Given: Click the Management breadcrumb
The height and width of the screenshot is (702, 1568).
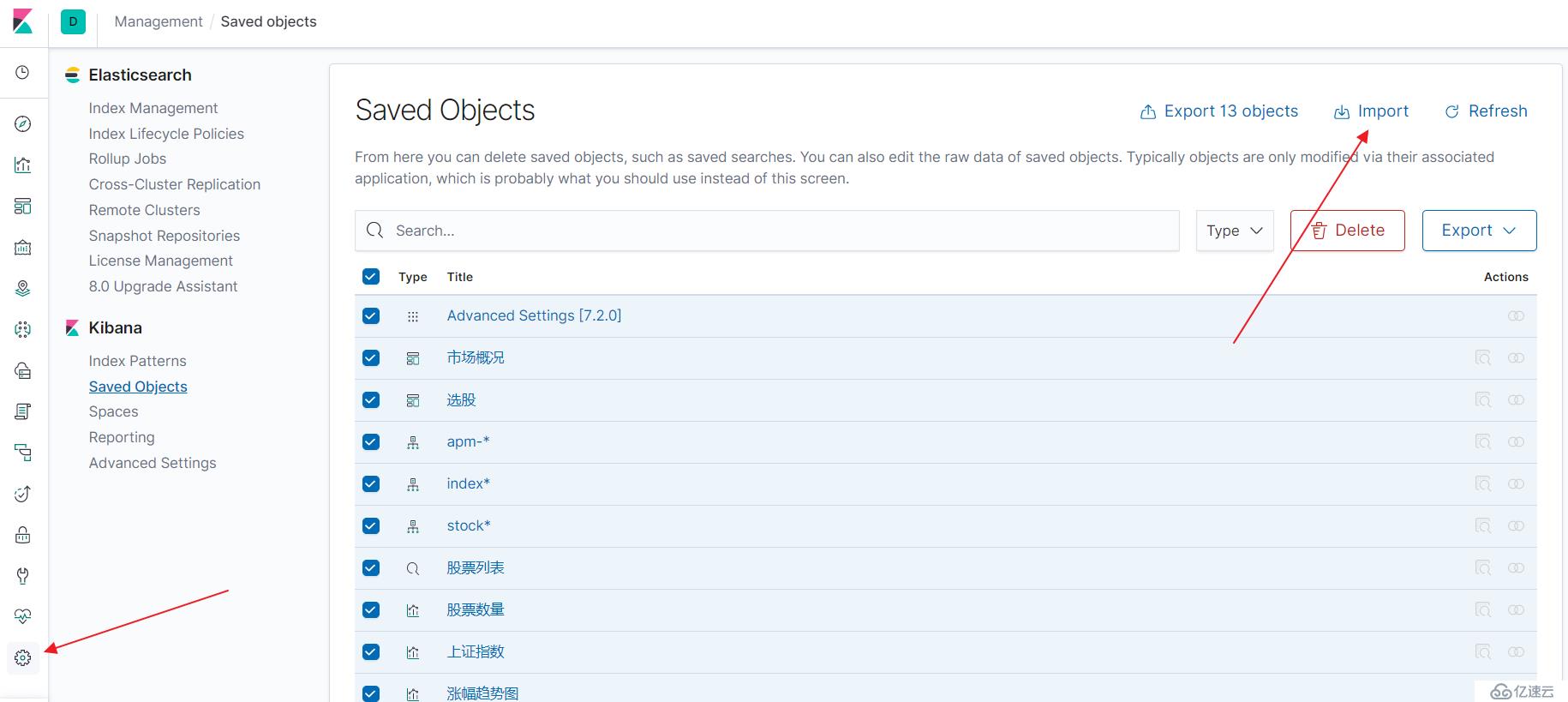Looking at the screenshot, I should click(x=159, y=21).
